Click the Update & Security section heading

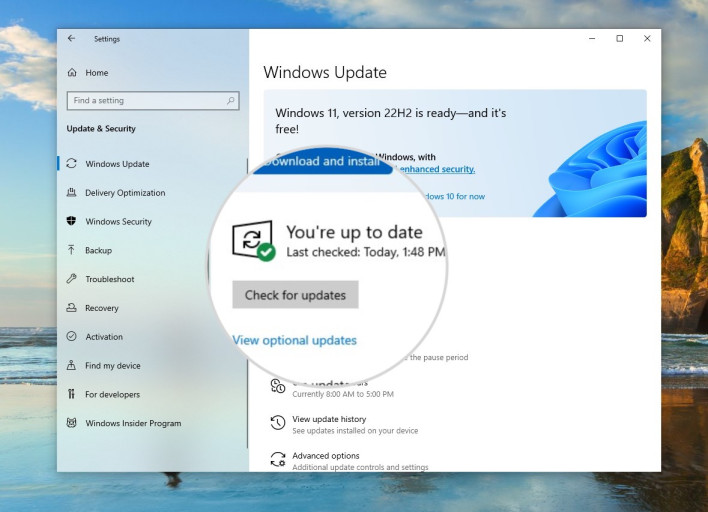click(x=101, y=129)
